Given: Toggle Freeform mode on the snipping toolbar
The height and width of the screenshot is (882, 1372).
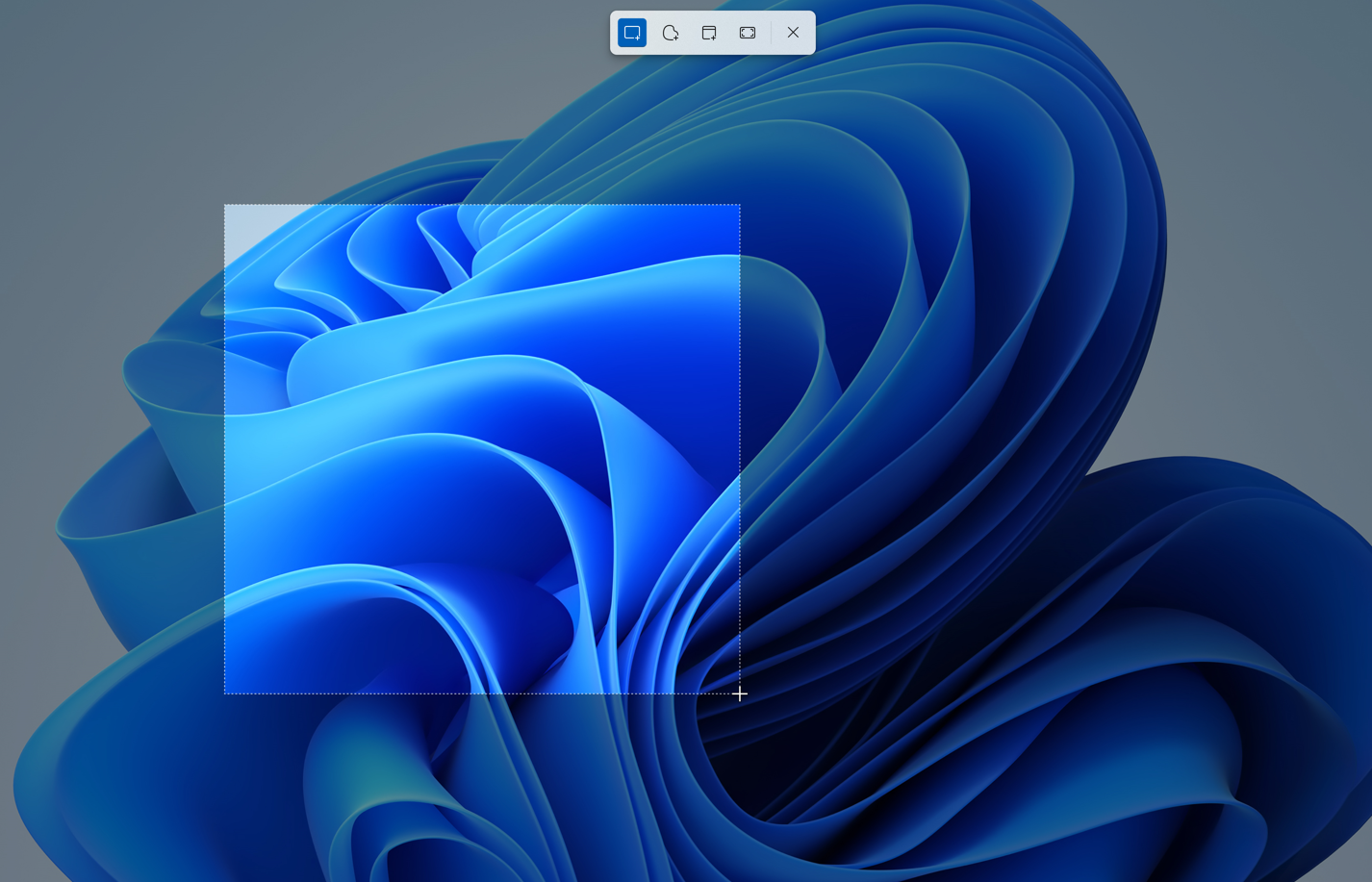Looking at the screenshot, I should click(x=671, y=32).
